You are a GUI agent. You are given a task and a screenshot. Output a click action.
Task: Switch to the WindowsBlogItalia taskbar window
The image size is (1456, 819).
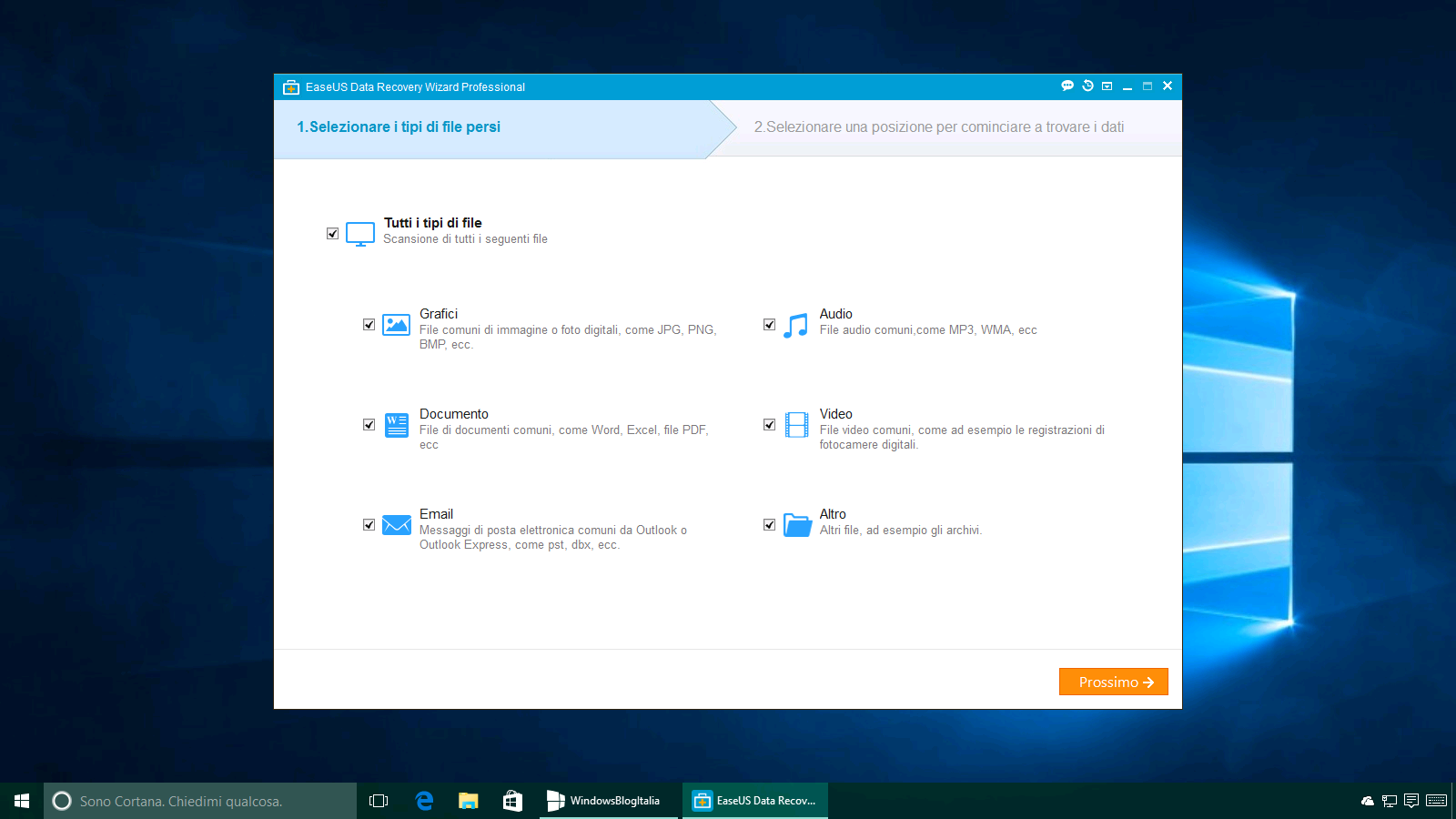tap(609, 801)
